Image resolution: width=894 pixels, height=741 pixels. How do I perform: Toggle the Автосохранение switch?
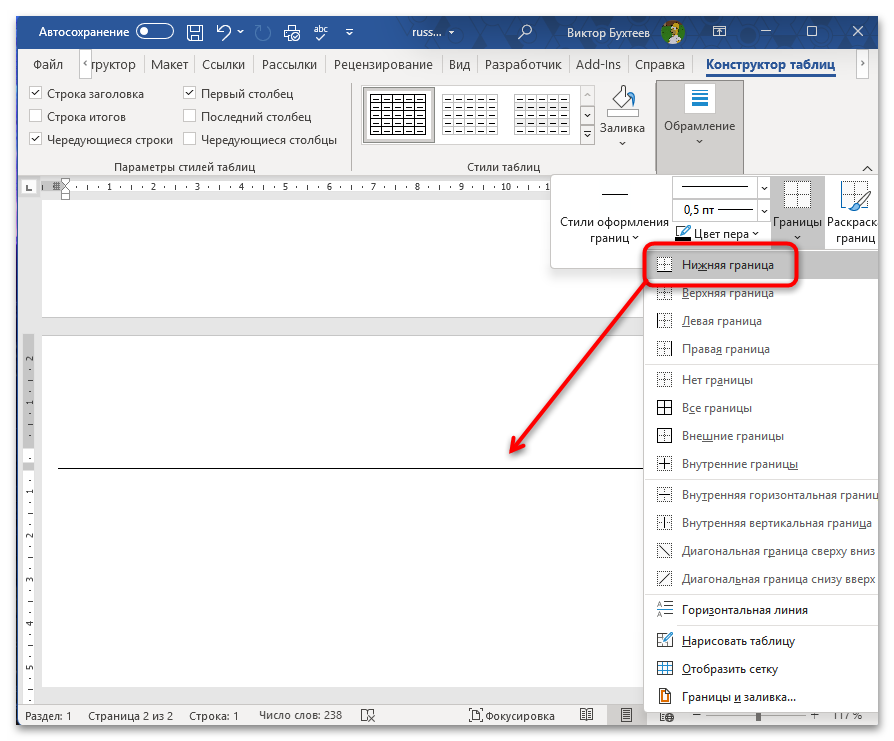[x=155, y=31]
